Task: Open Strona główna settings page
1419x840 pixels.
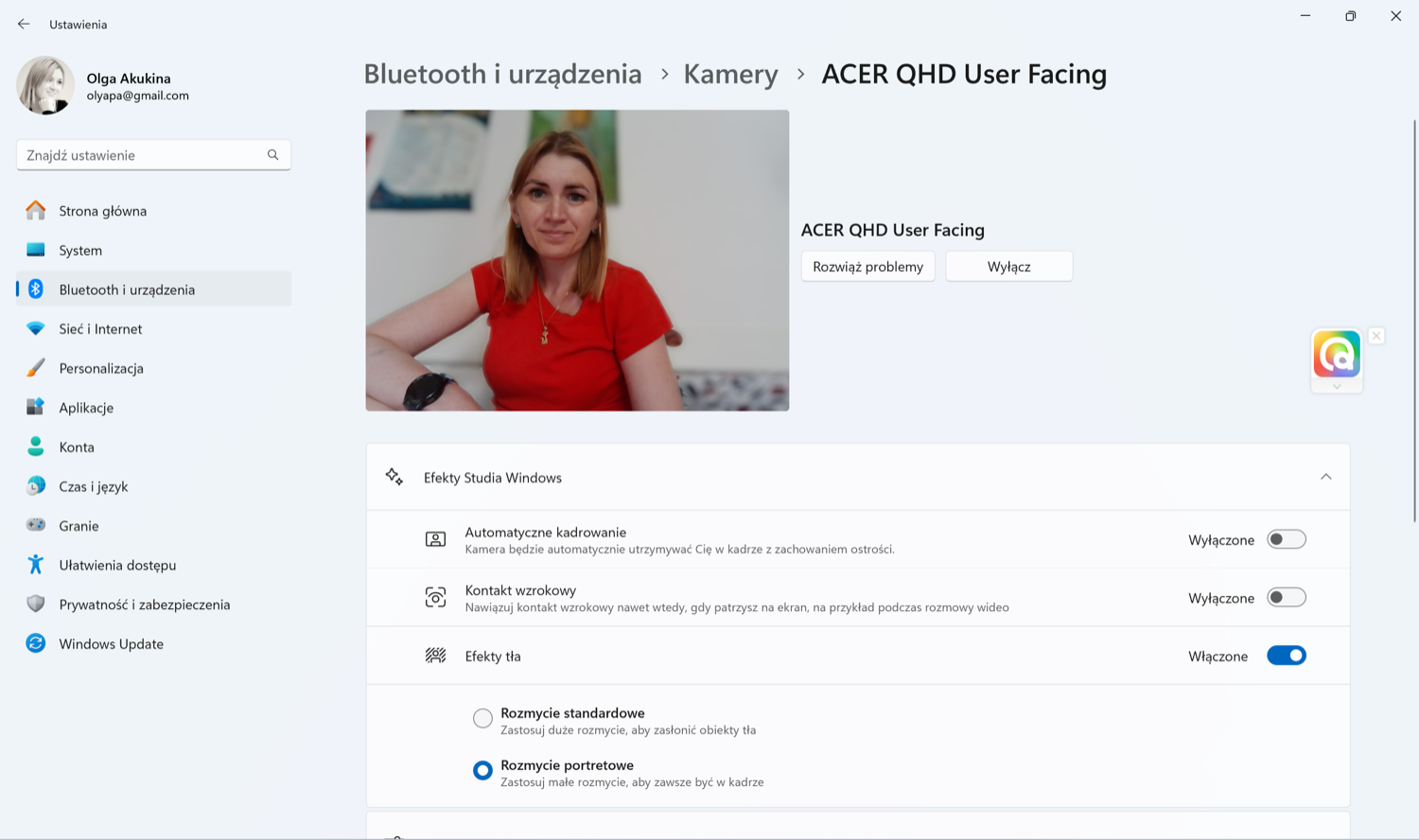Action: [153, 210]
